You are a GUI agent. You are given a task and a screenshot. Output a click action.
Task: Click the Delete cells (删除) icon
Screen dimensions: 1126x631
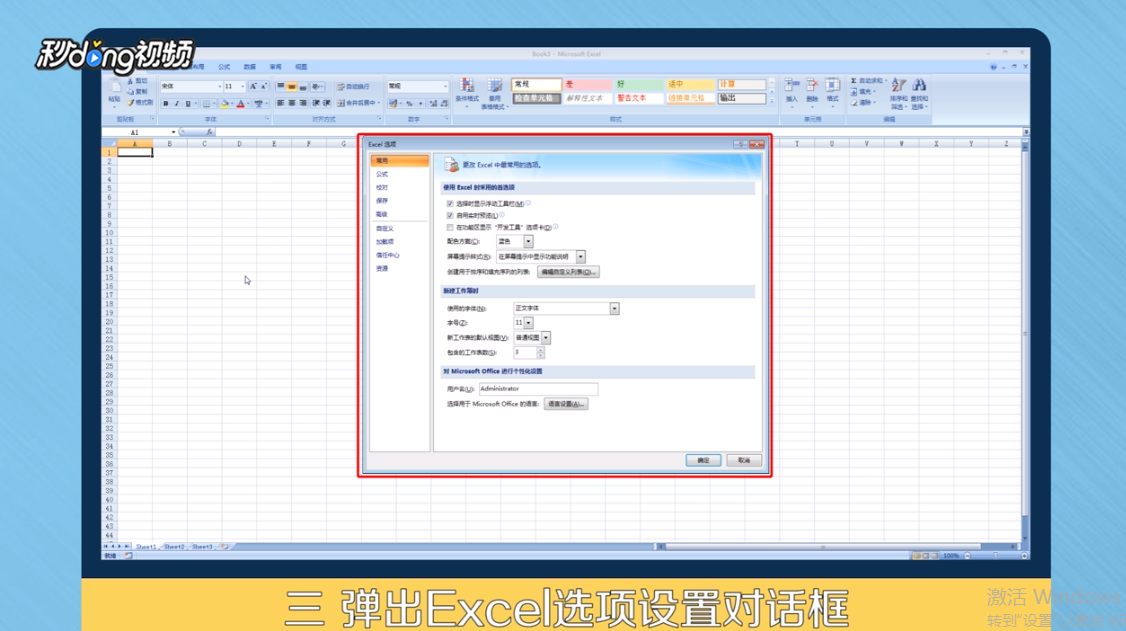[812, 85]
